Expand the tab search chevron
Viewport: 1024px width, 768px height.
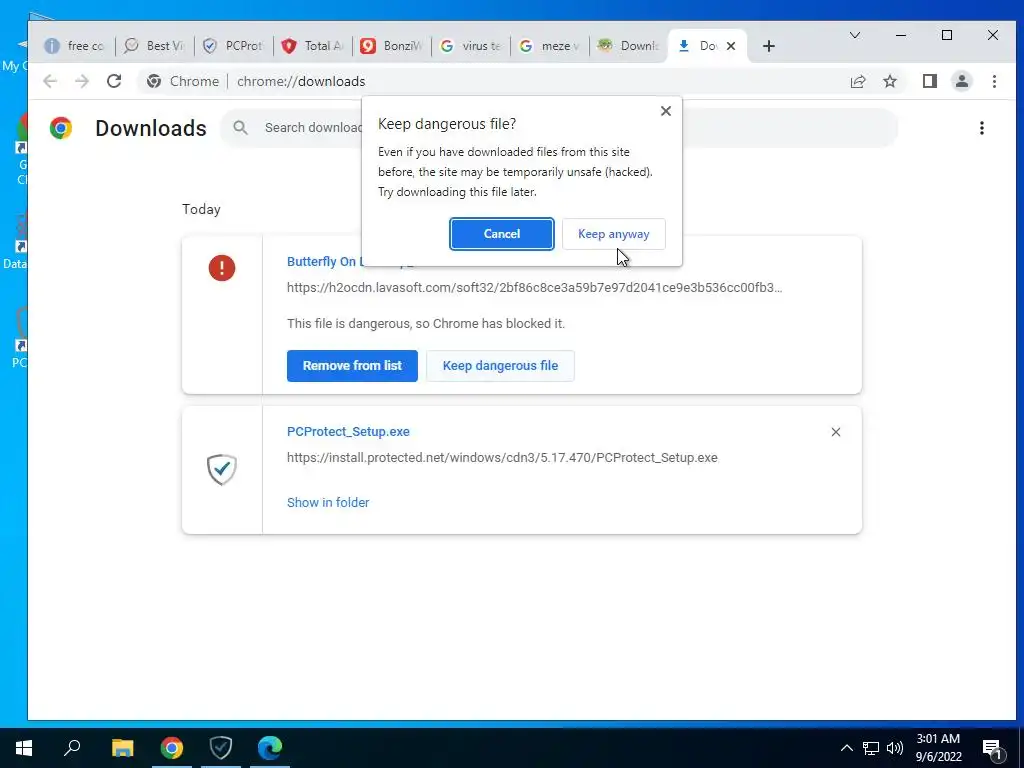[854, 35]
